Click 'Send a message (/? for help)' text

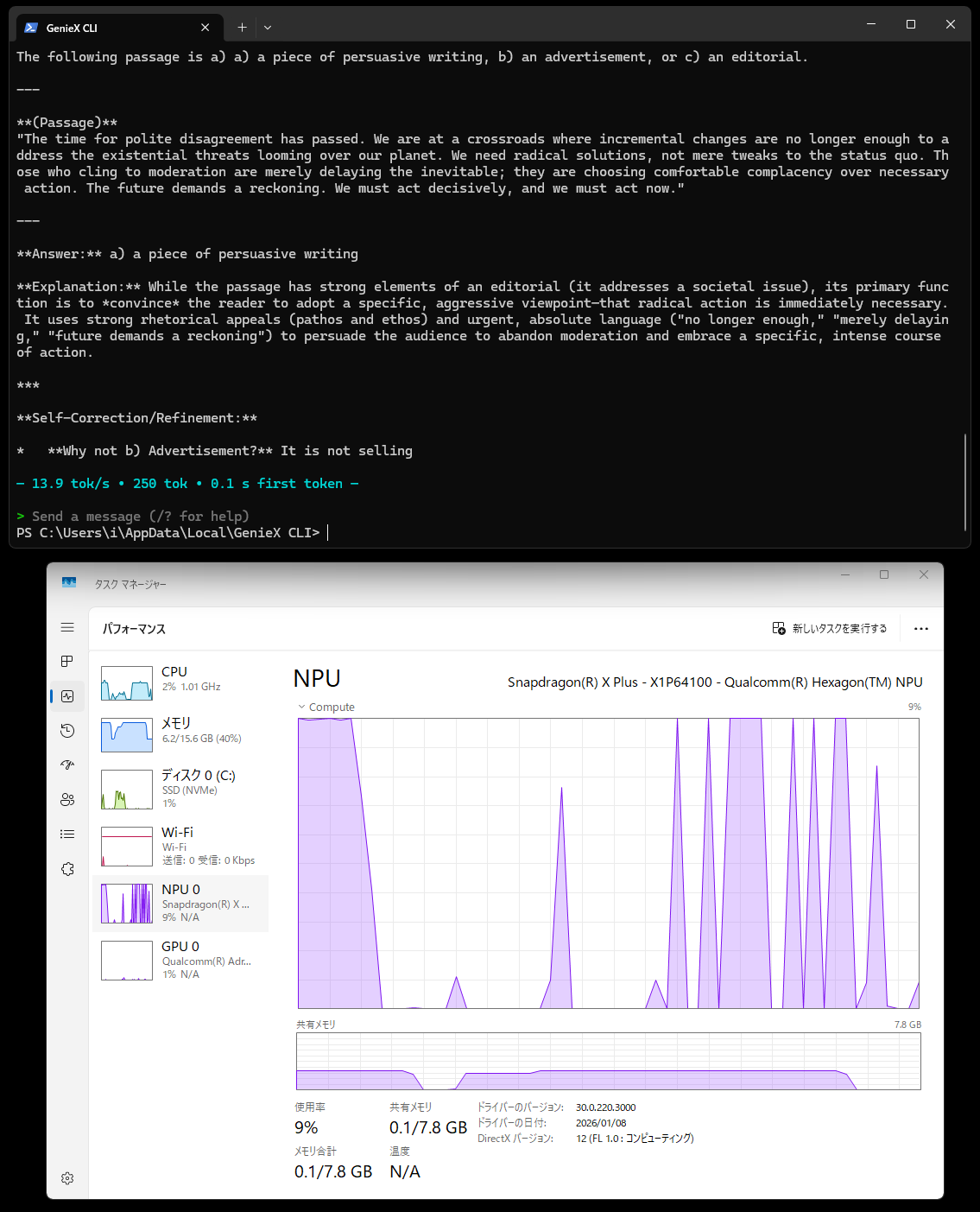(141, 517)
